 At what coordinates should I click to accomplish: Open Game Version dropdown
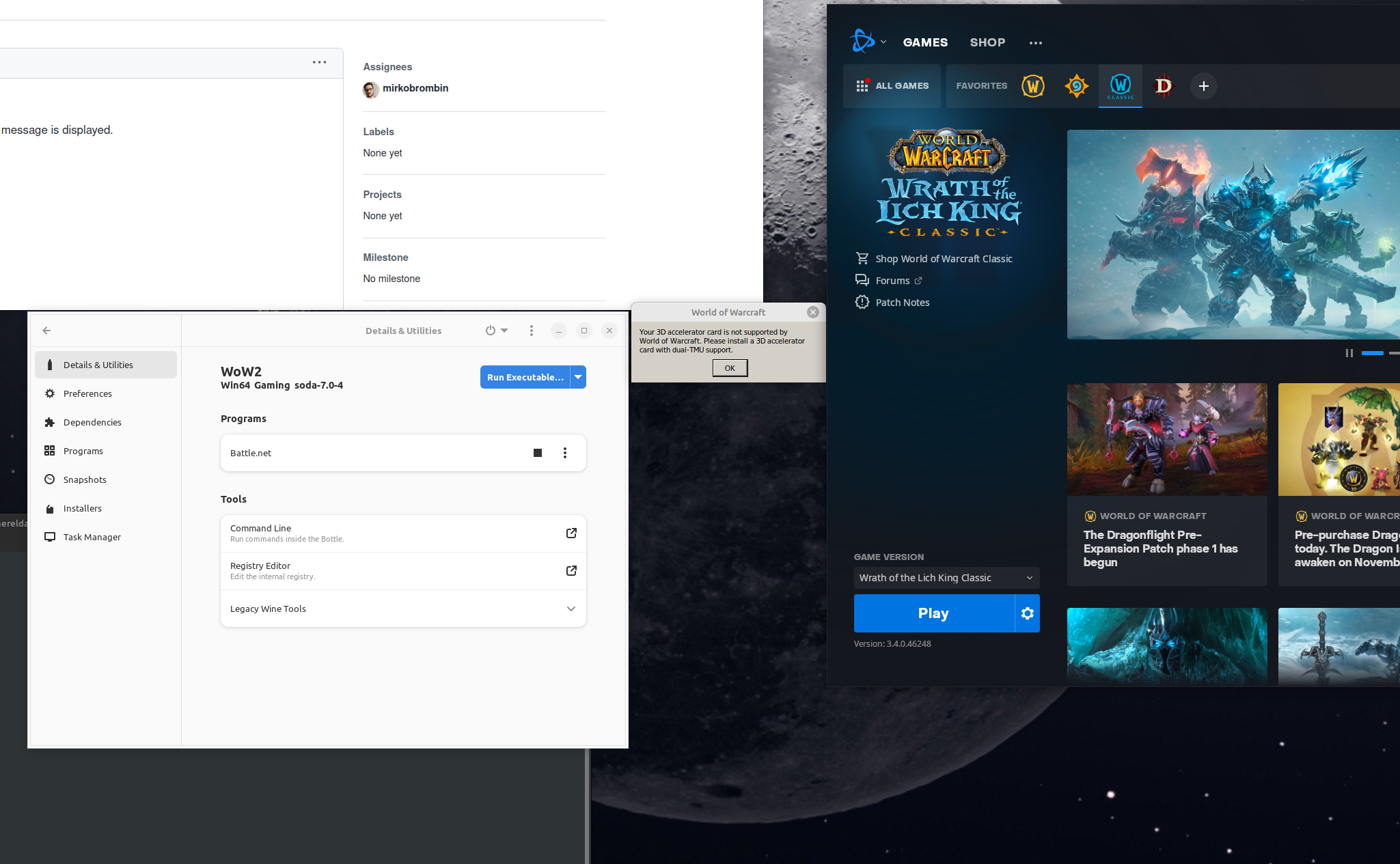coord(946,578)
